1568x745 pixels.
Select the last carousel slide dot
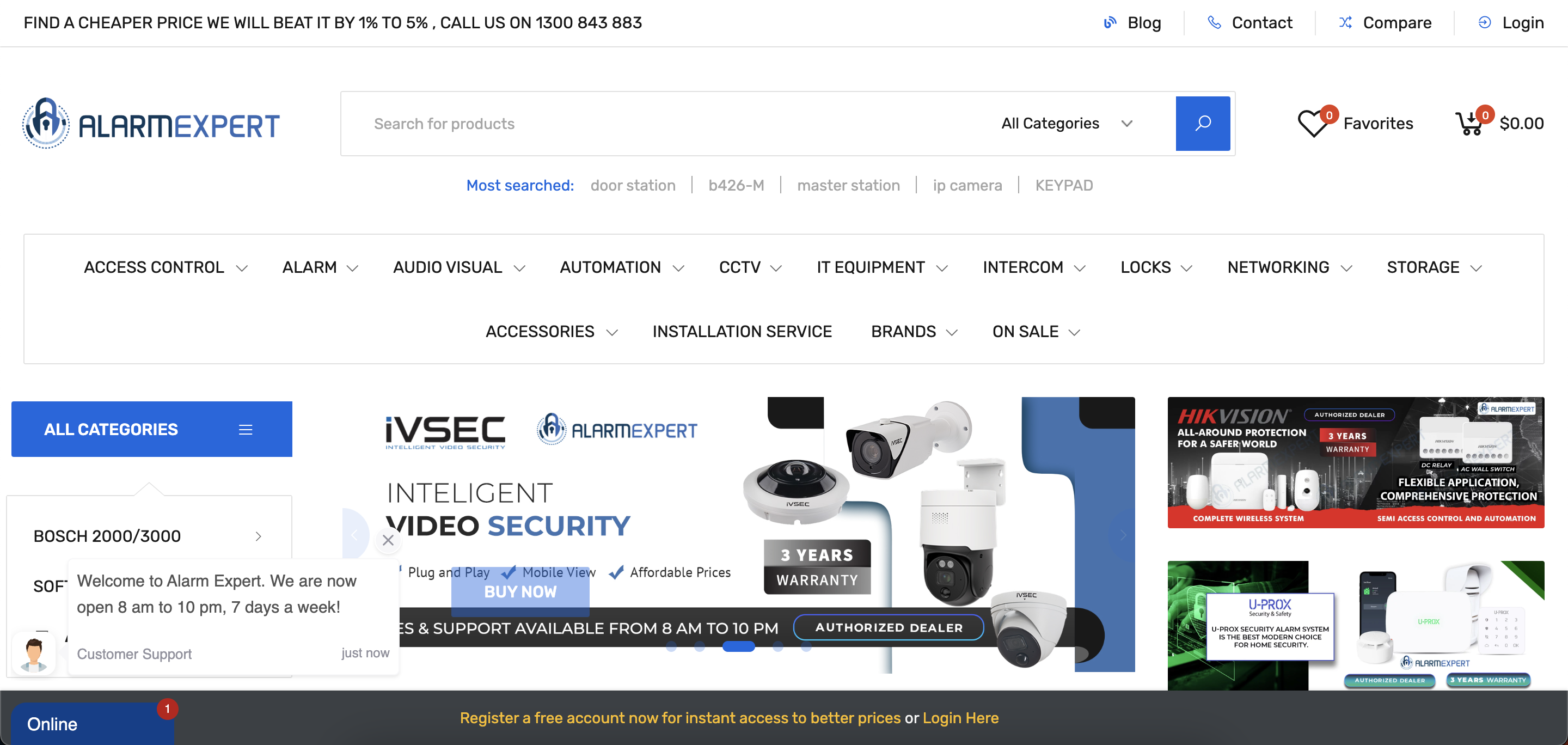coord(806,646)
